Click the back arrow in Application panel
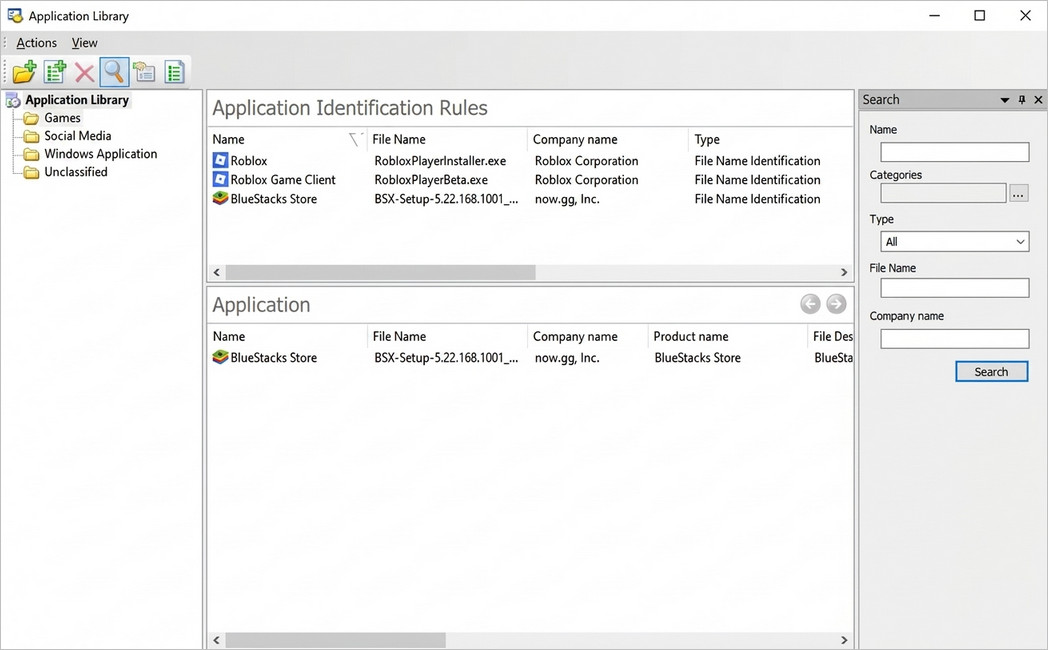 [810, 304]
